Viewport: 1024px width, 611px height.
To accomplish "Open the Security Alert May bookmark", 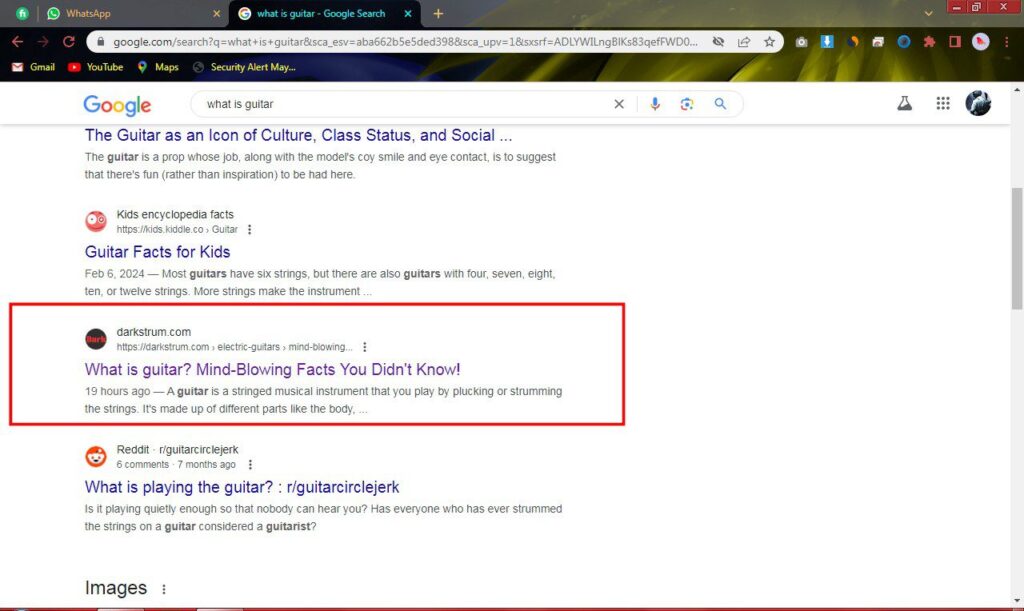I will click(x=245, y=67).
